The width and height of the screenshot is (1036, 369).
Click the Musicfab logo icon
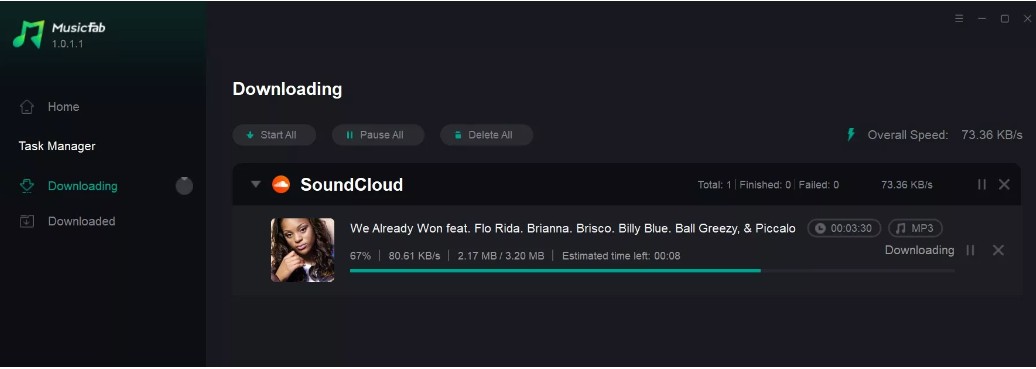[x=28, y=34]
